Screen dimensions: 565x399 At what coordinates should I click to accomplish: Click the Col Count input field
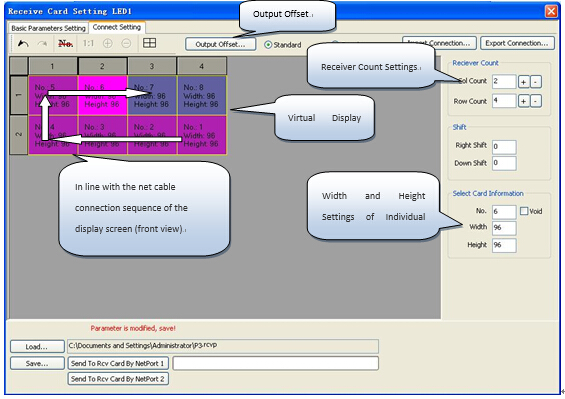(x=504, y=82)
